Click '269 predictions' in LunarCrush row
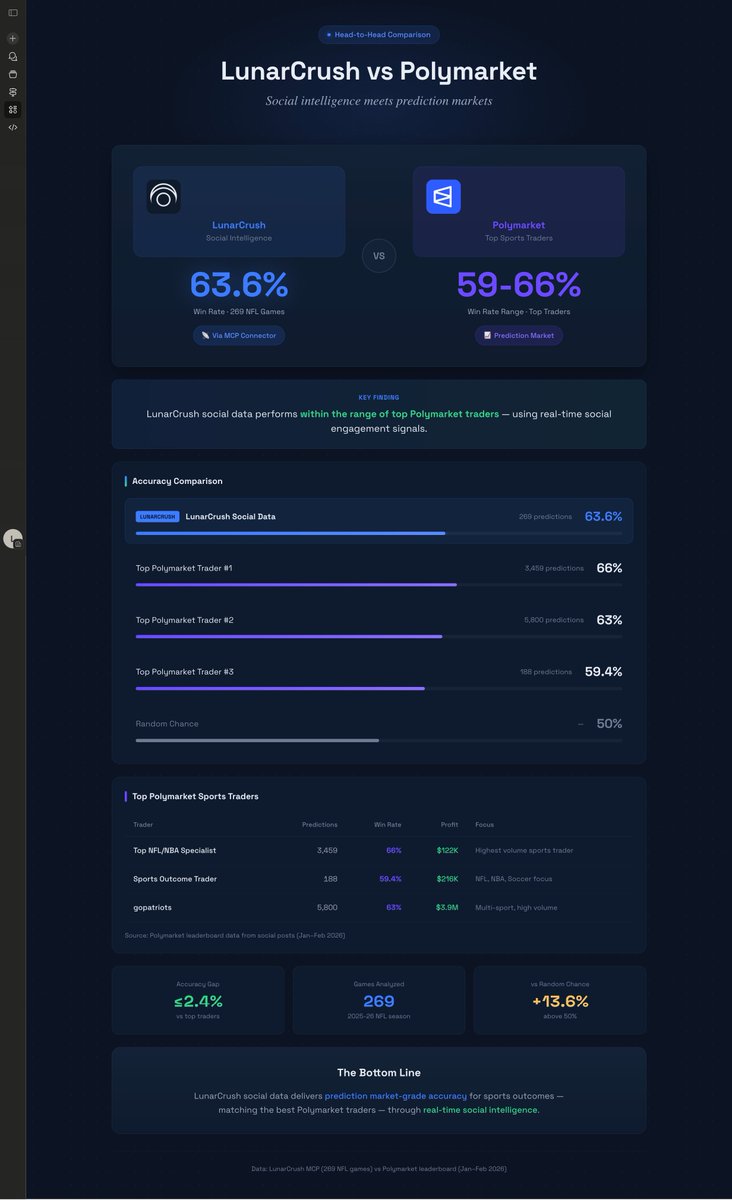This screenshot has height=1200, width=732. [x=545, y=517]
